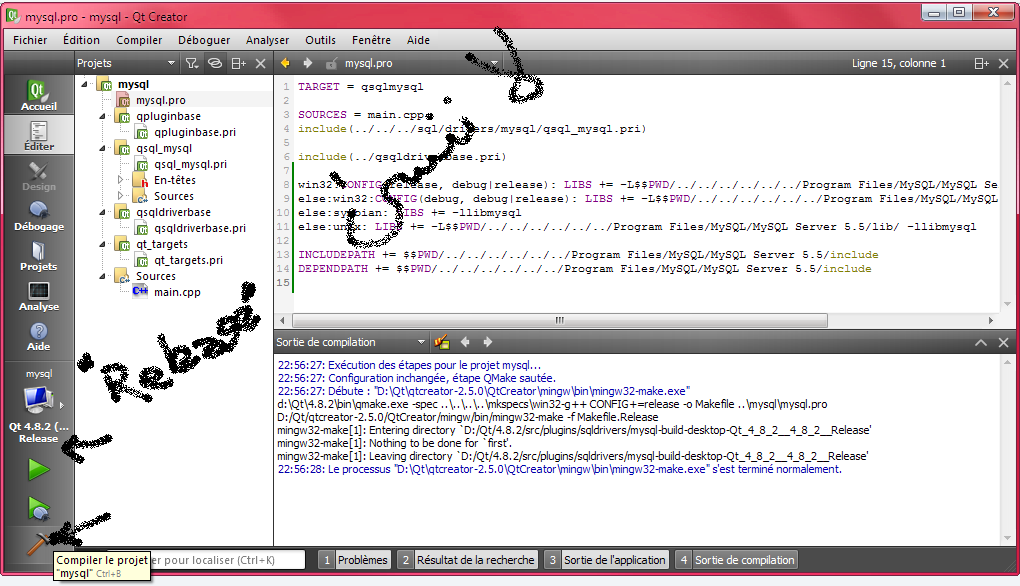Select qsql_mysql.pri file
The width and height of the screenshot is (1020, 586).
click(x=190, y=164)
